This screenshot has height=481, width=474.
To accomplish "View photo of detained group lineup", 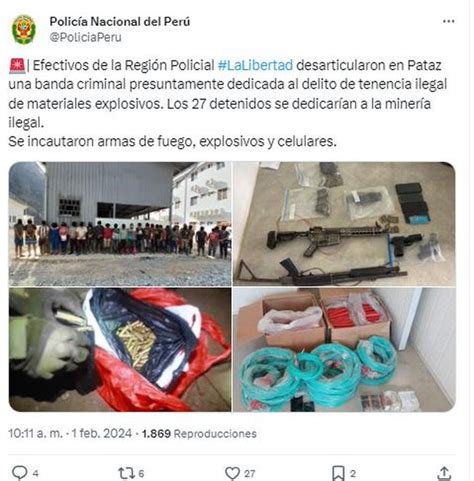I will (x=120, y=224).
